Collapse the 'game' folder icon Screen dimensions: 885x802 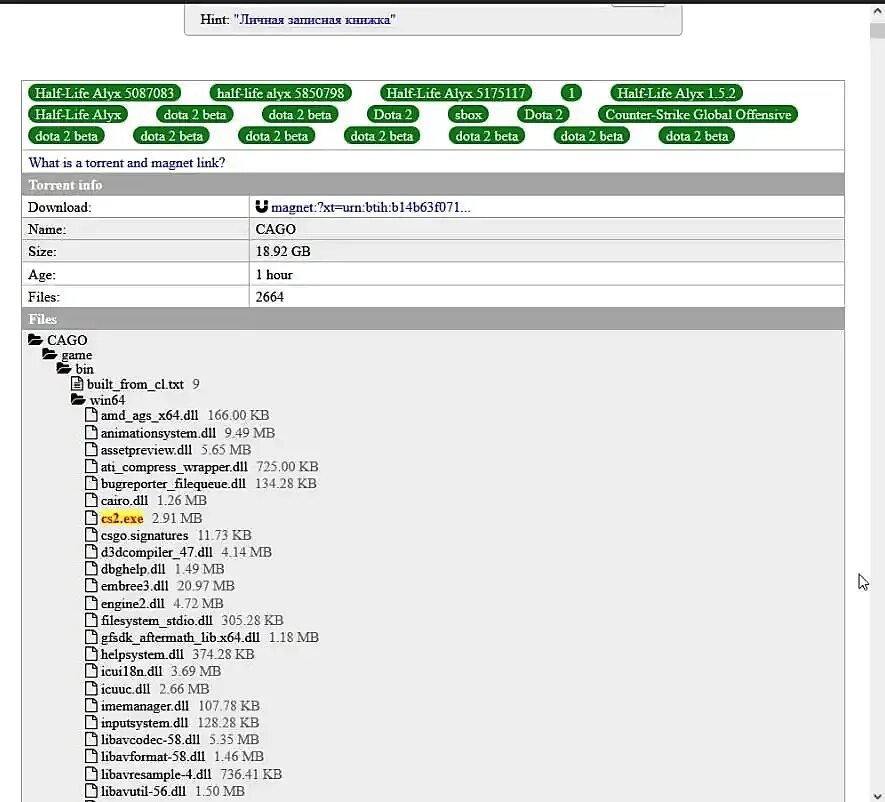click(50, 354)
